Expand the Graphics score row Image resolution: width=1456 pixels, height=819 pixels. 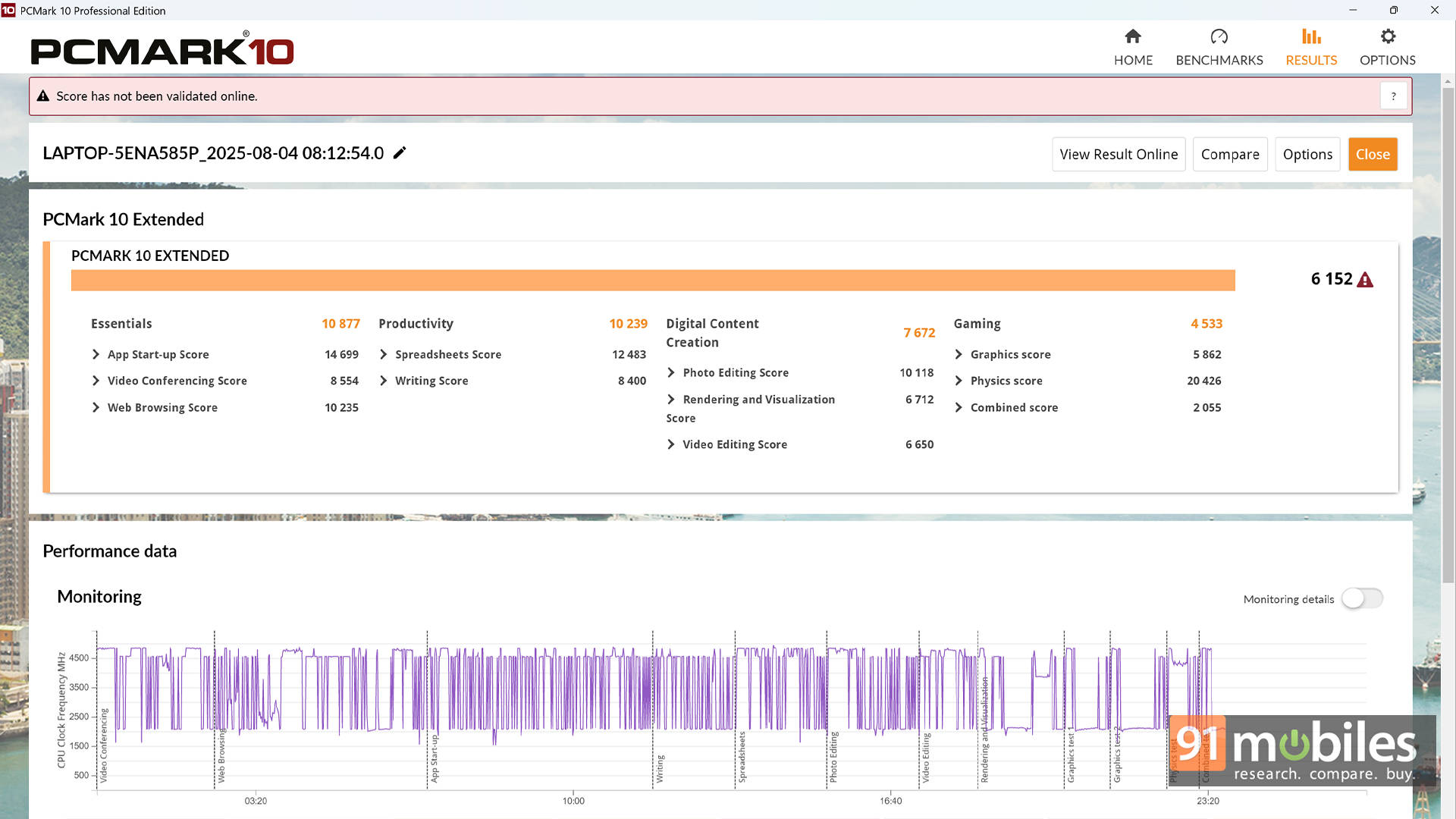click(959, 354)
